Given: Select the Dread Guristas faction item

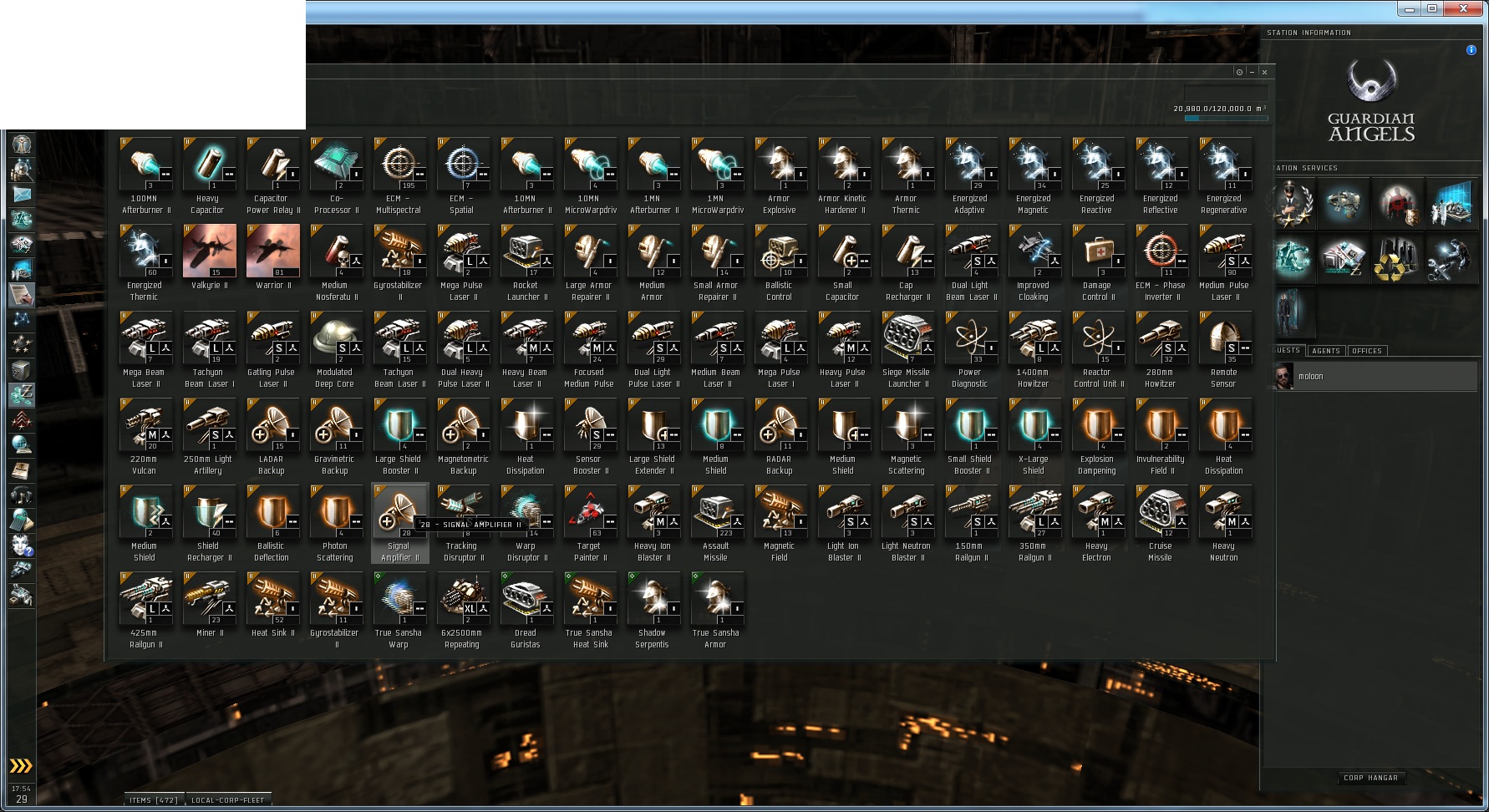Looking at the screenshot, I should coord(526,610).
